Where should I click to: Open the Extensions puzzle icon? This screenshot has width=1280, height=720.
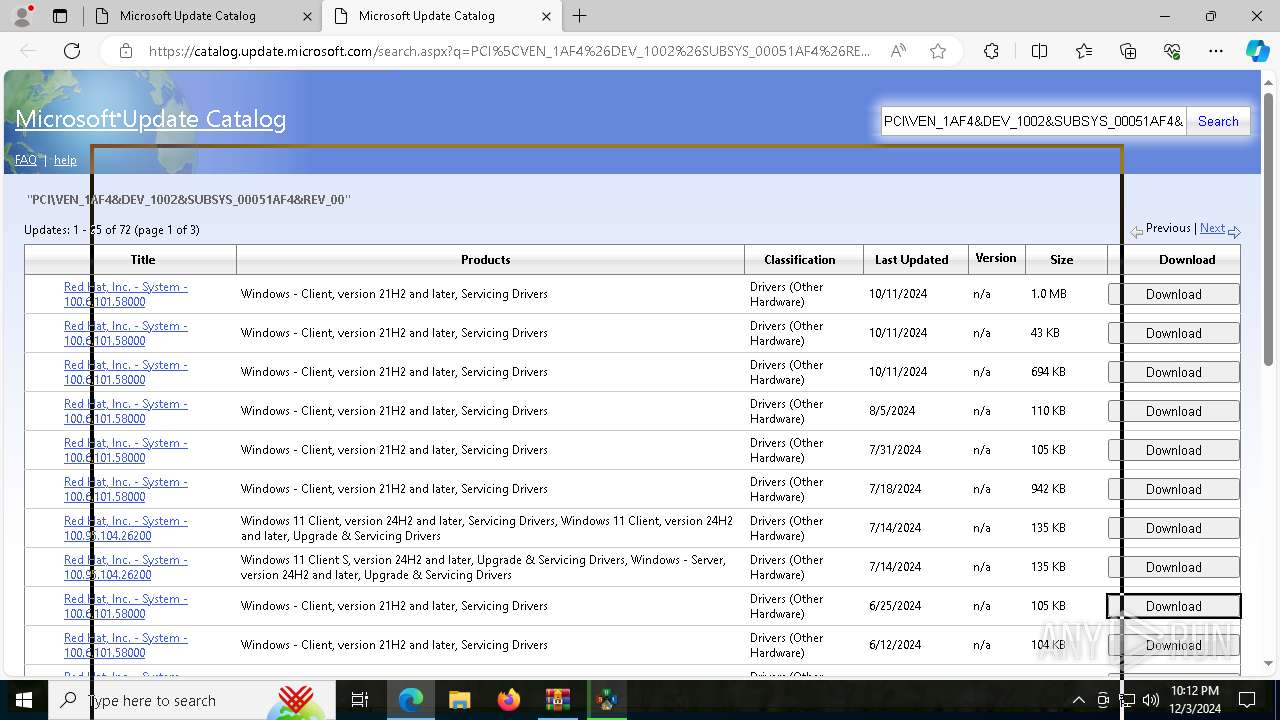[x=991, y=51]
